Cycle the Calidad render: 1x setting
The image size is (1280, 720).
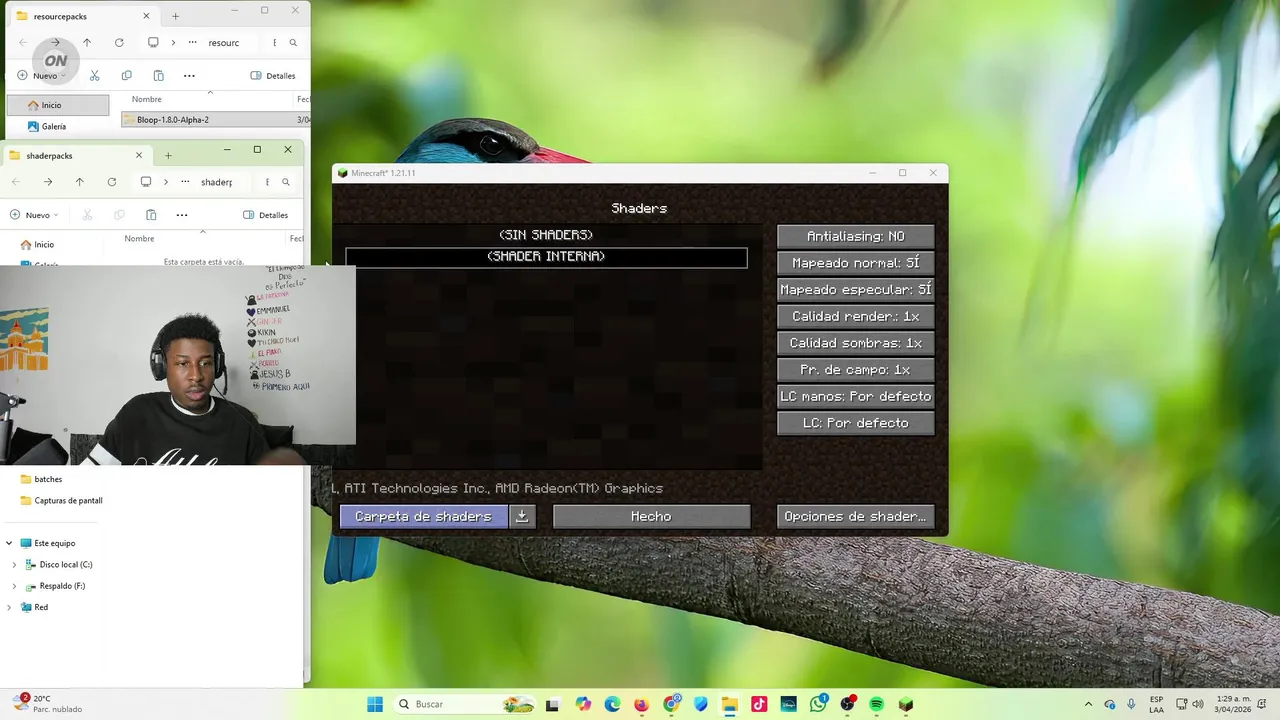[856, 316]
